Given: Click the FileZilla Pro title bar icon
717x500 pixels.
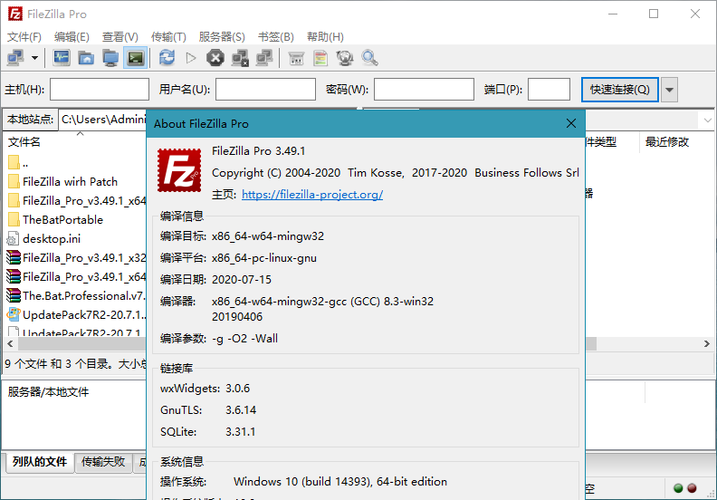Looking at the screenshot, I should coord(15,14).
